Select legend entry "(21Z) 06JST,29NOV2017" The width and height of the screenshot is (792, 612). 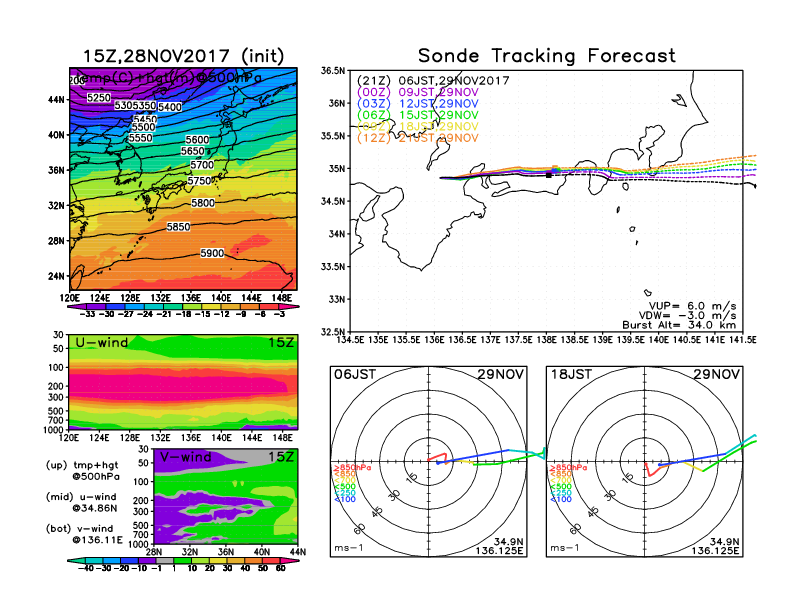coord(433,81)
